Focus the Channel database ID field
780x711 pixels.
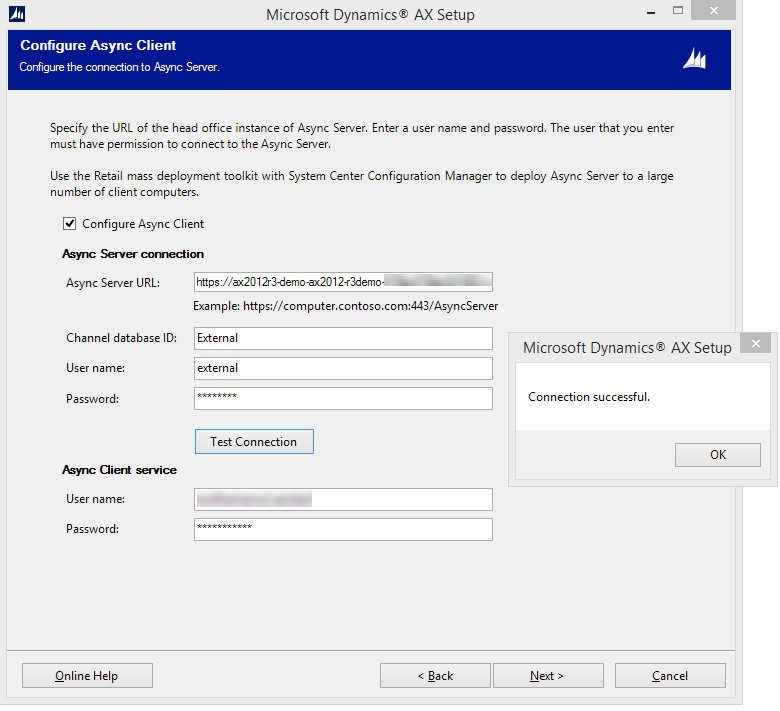click(343, 338)
